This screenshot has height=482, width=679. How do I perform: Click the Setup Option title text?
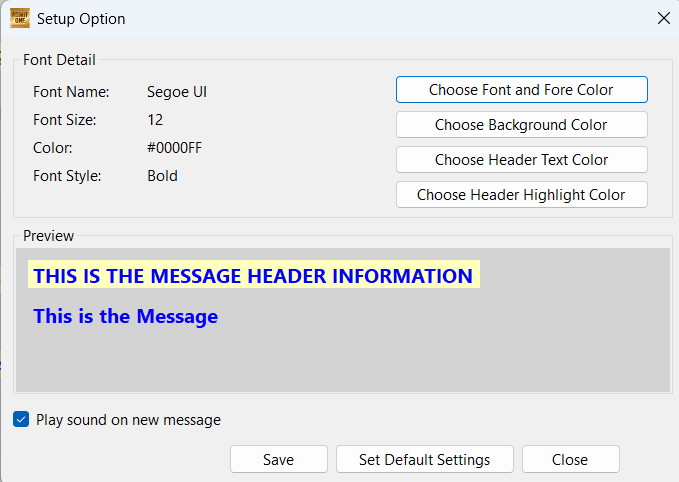(x=81, y=19)
